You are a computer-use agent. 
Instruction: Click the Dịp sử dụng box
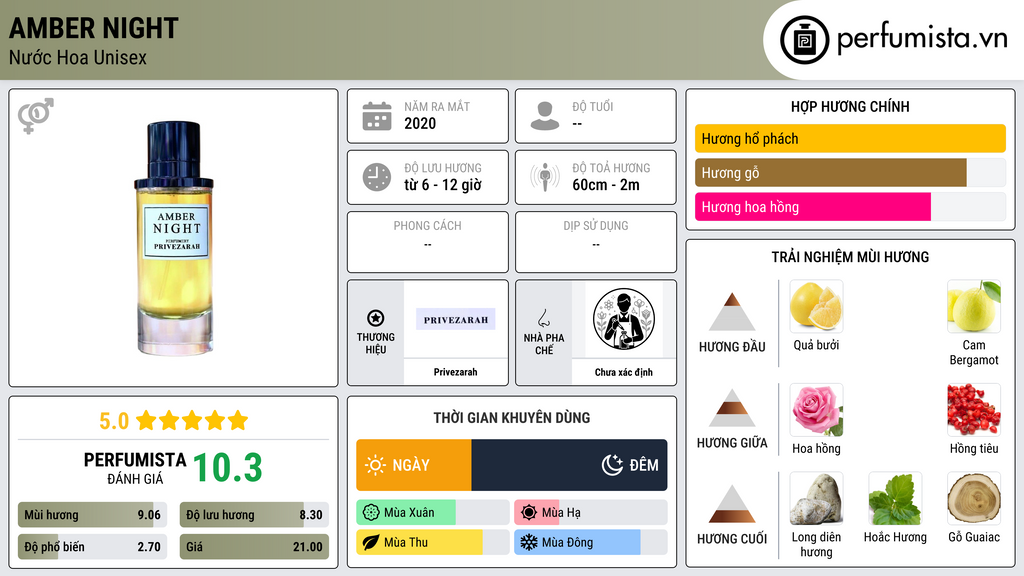pos(596,242)
